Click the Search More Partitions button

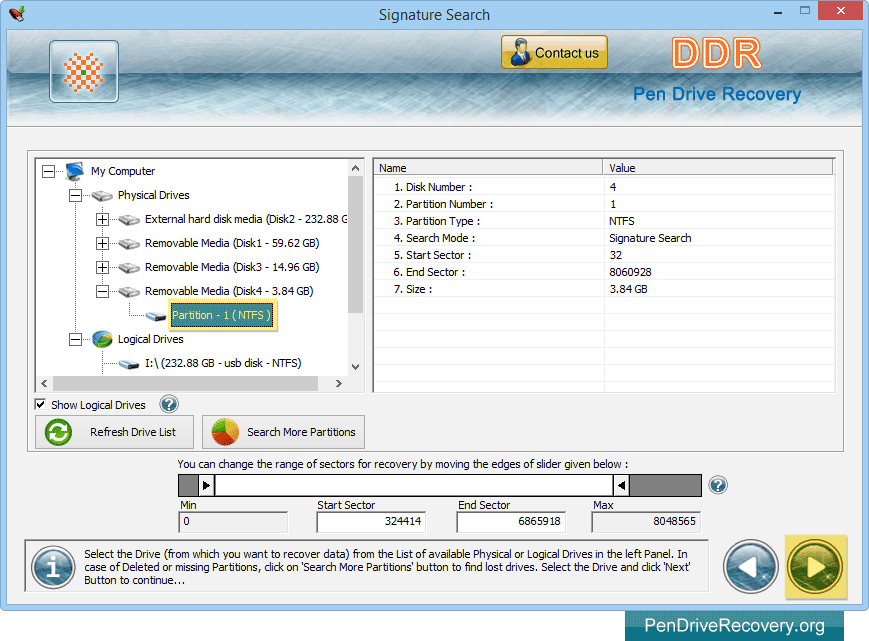pos(283,432)
